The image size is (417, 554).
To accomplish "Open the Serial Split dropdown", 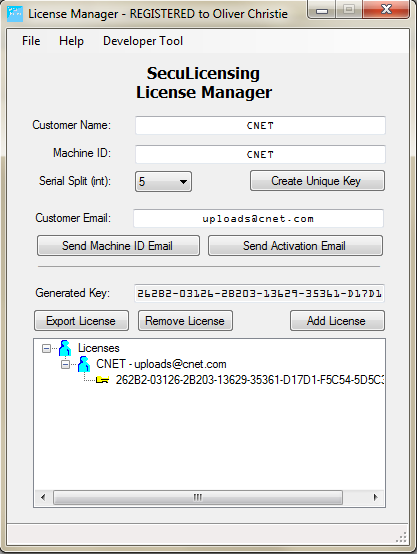I will 163,182.
